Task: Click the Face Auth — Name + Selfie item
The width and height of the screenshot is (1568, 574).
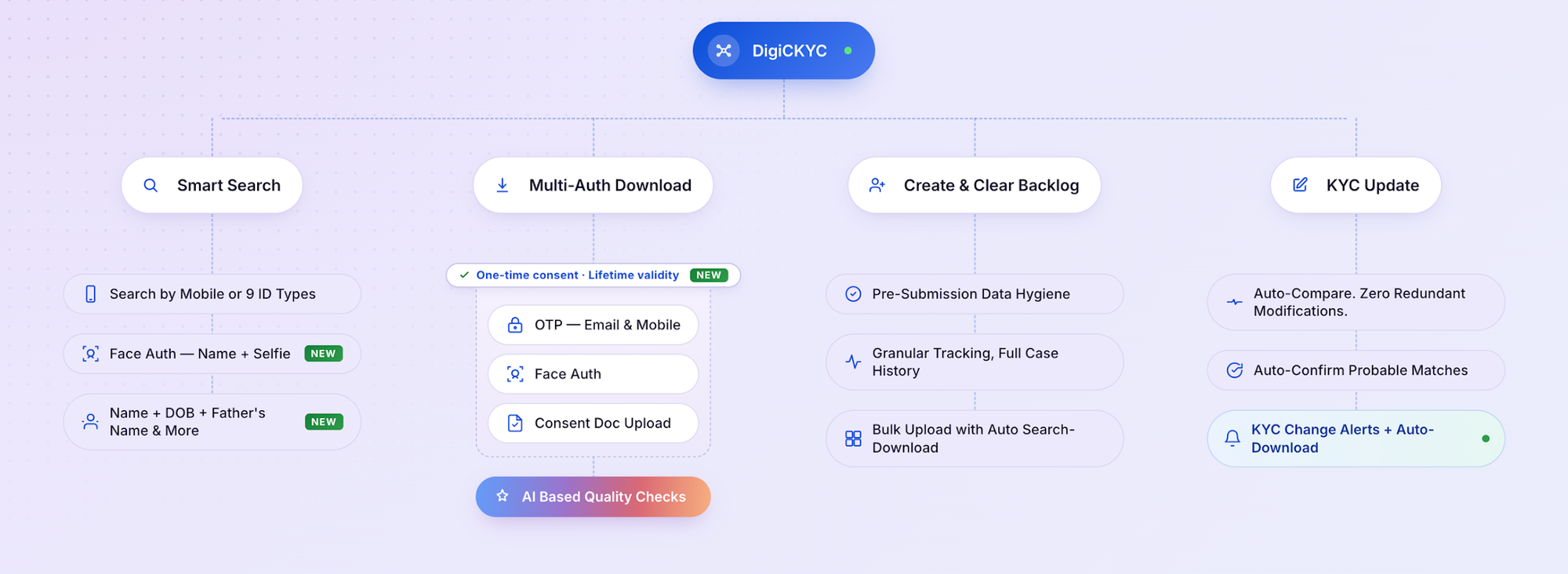Action: (x=212, y=354)
